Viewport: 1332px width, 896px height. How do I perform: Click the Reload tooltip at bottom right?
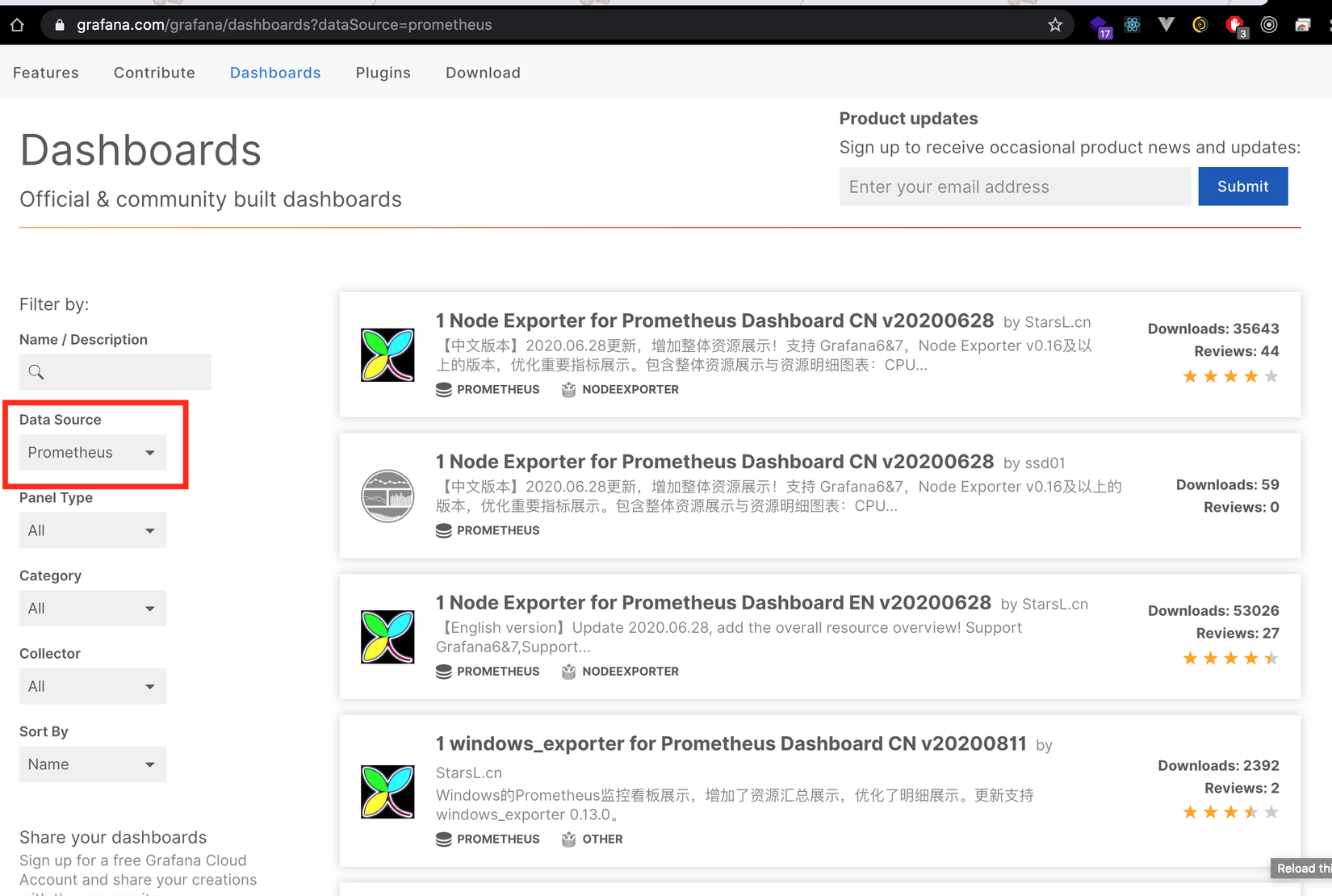point(1301,869)
